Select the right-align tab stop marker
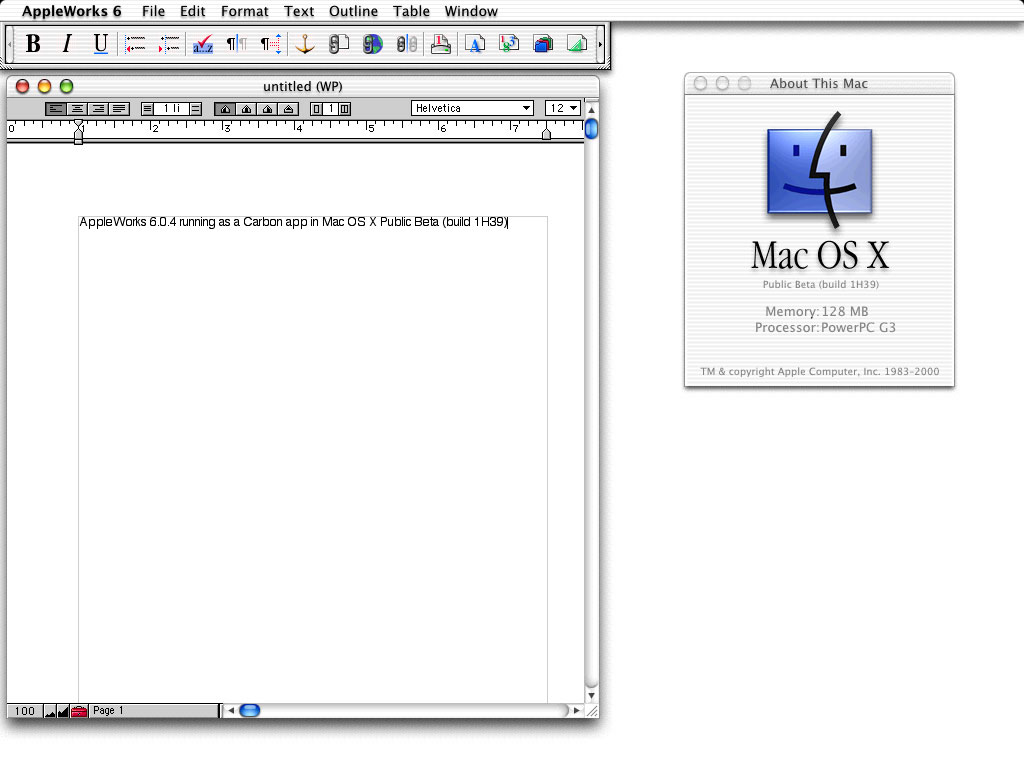1024x768 pixels. pos(267,109)
